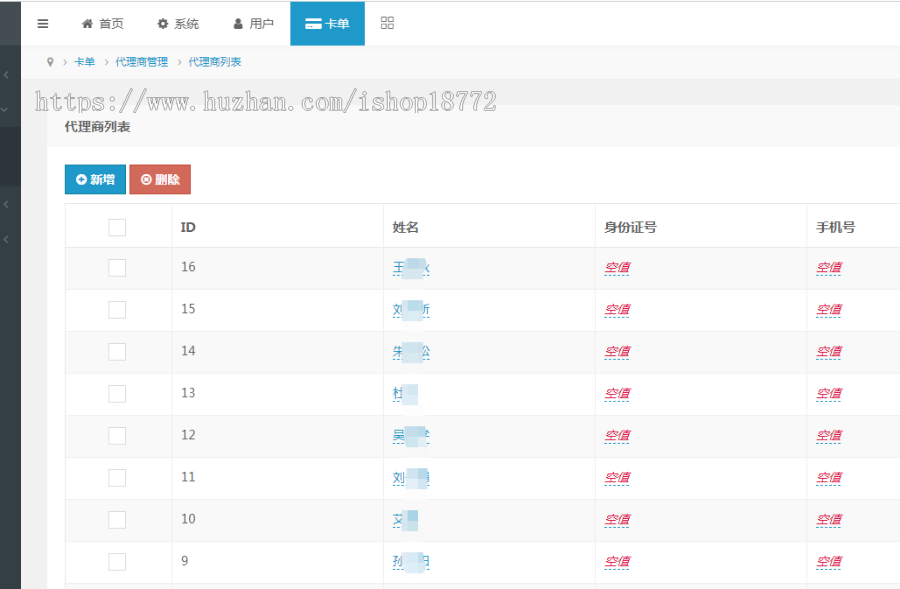The image size is (900, 589).
Task: Open the 首页 home tab
Action: pyautogui.click(x=103, y=24)
